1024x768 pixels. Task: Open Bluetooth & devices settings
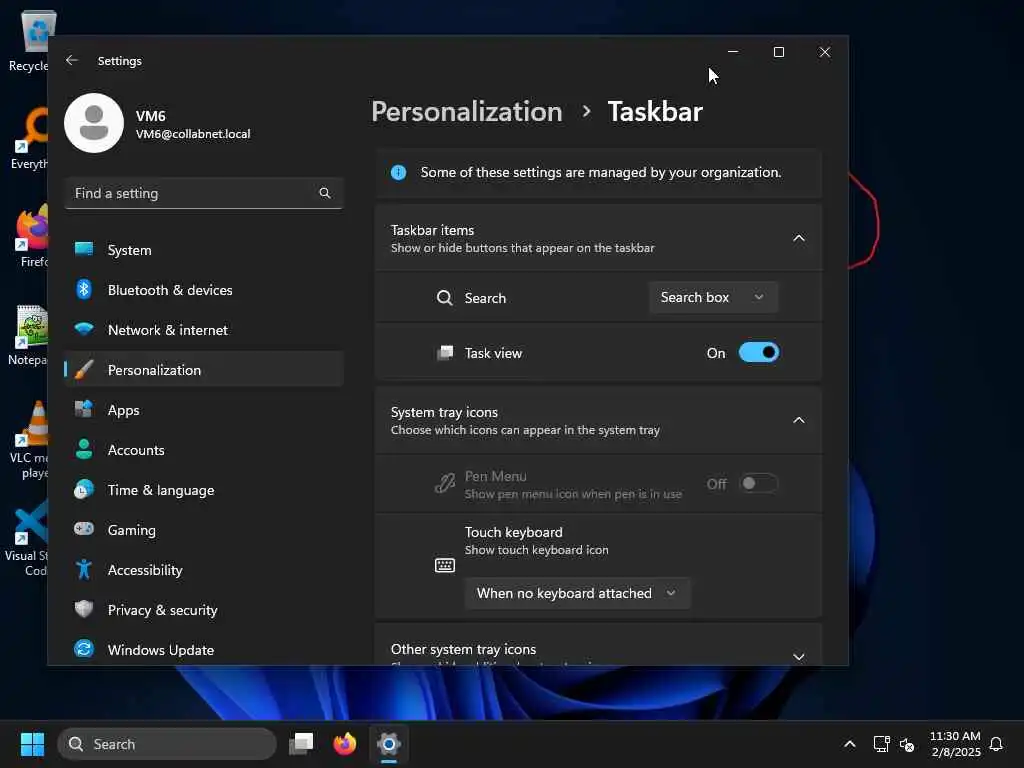[204, 289]
